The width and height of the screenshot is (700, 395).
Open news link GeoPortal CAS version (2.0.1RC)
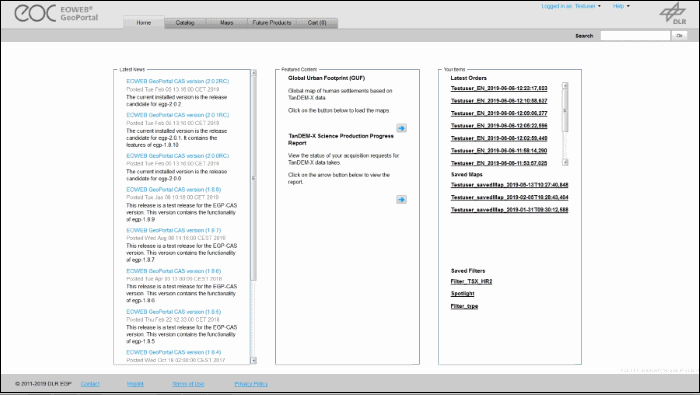177,115
